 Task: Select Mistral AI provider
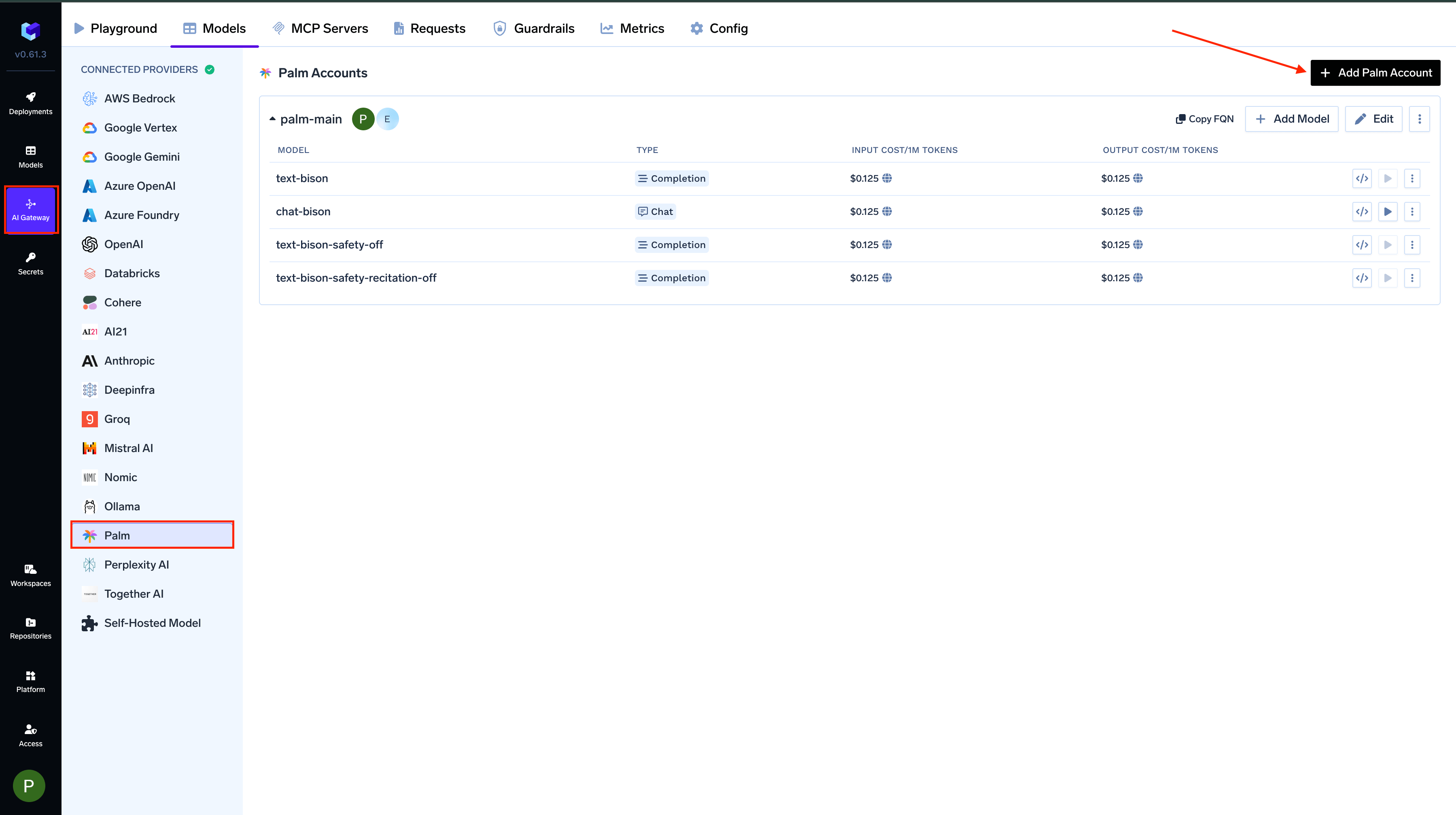[x=153, y=448]
